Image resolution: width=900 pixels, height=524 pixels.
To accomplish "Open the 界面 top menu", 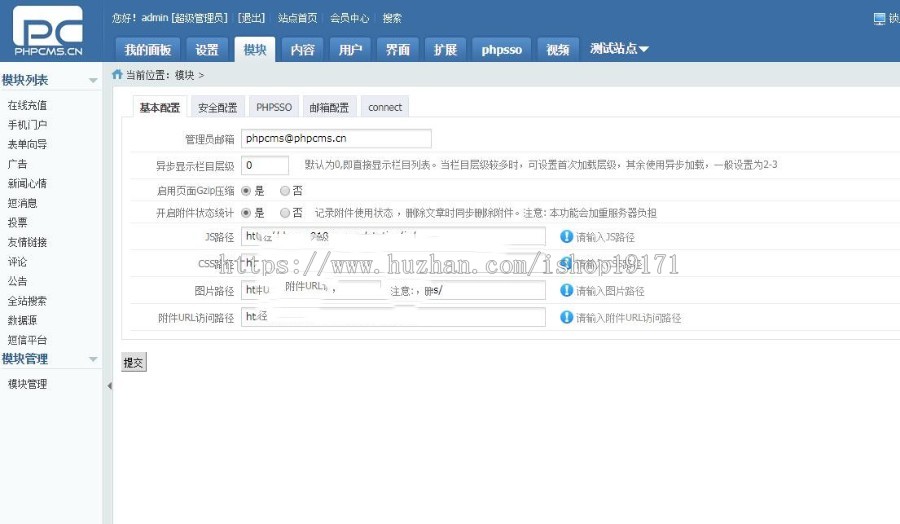I will click(x=398, y=49).
